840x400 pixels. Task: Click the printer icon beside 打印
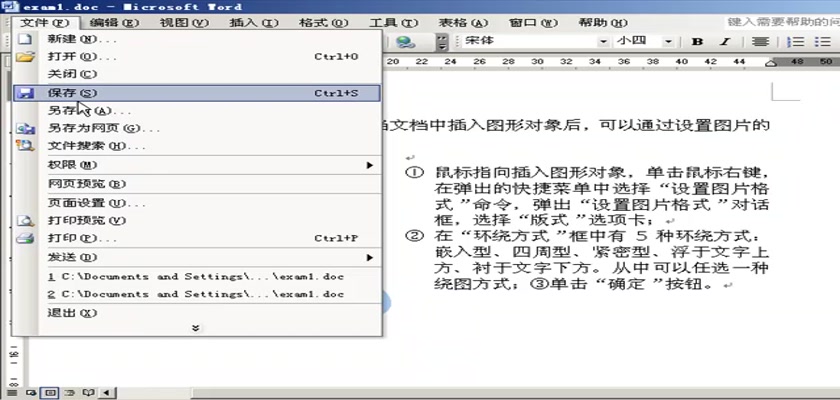click(25, 238)
